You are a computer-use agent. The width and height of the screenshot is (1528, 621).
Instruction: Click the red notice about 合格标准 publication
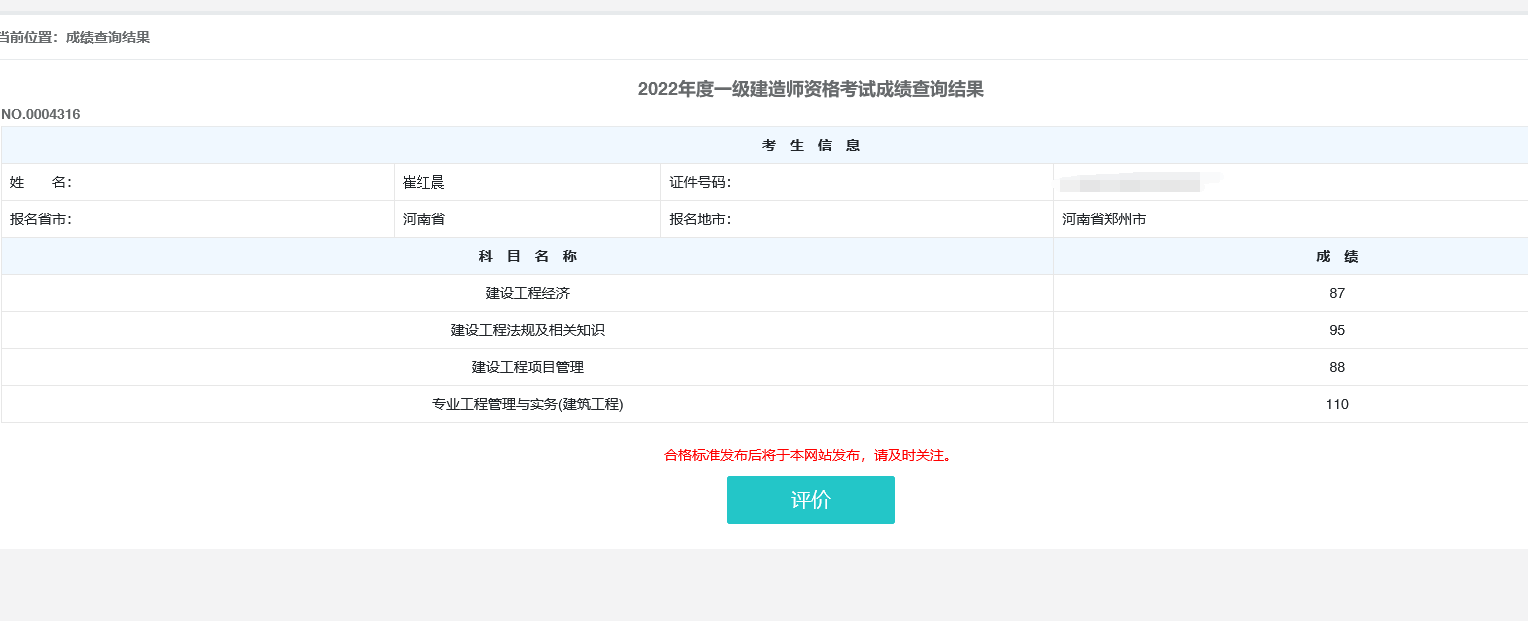click(x=810, y=456)
